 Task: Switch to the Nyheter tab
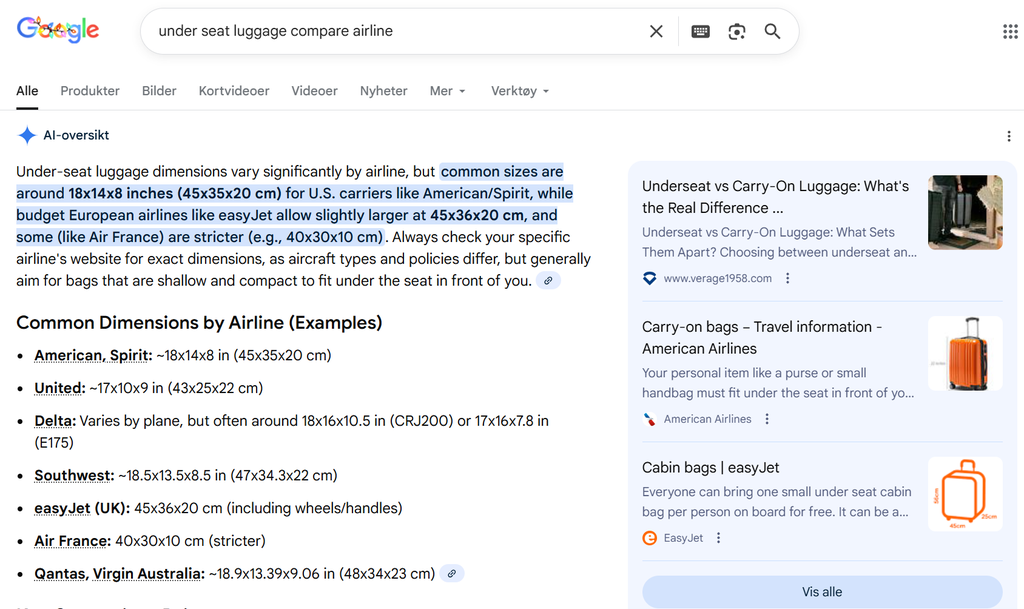[x=383, y=91]
